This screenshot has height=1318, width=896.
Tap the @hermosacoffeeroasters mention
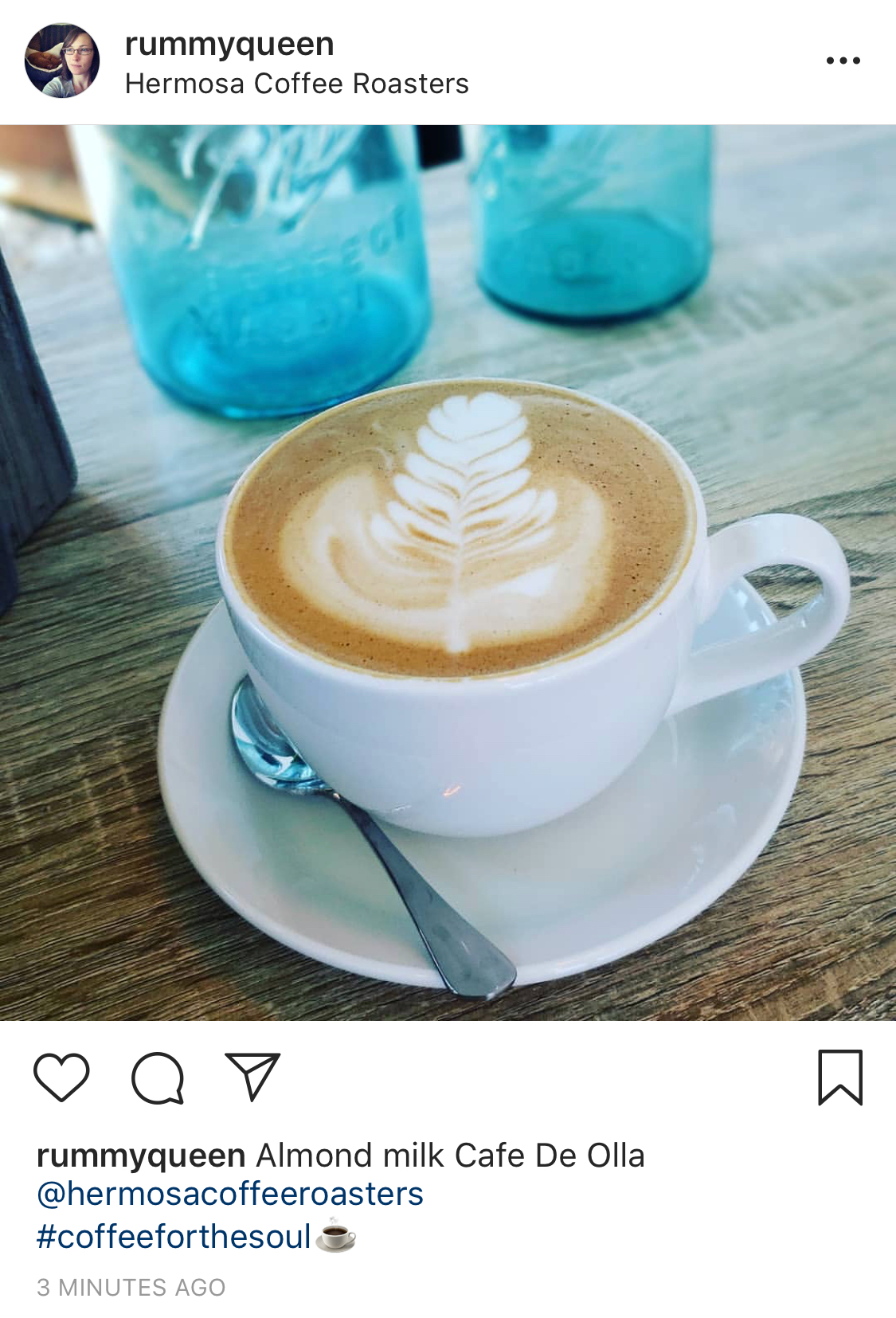(230, 1194)
